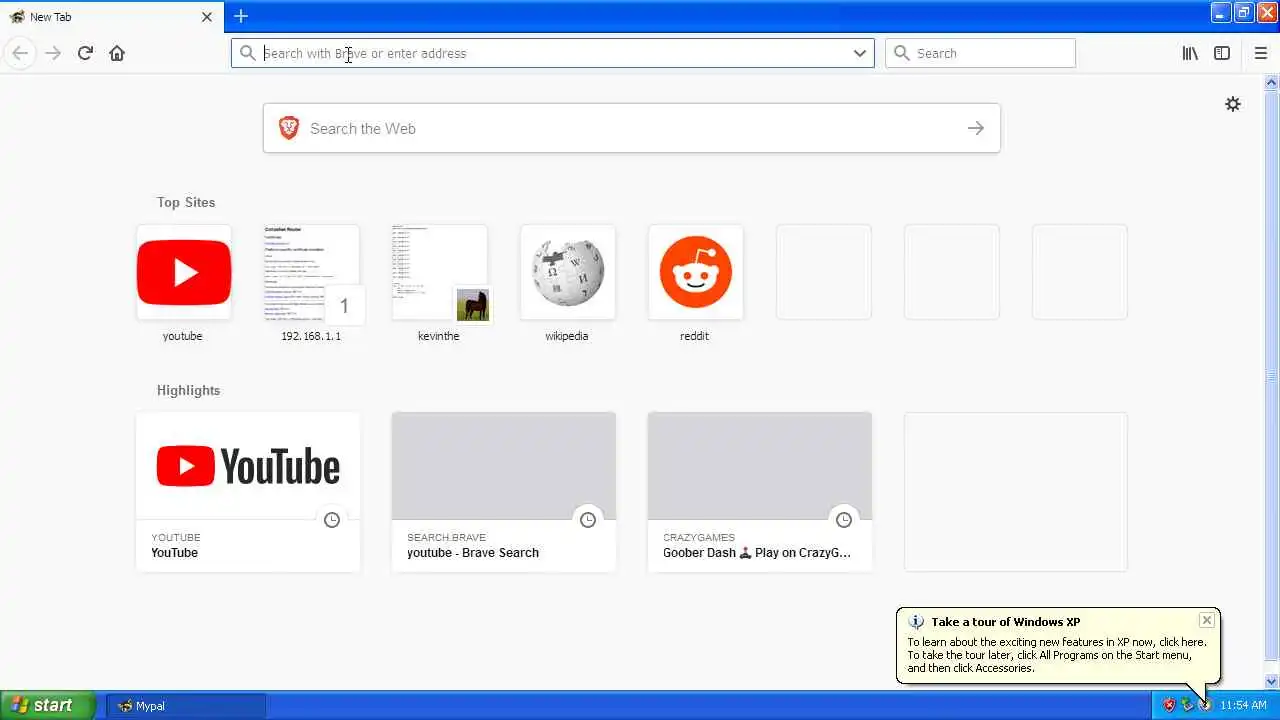Open the hamburger application menu

[x=1261, y=53]
